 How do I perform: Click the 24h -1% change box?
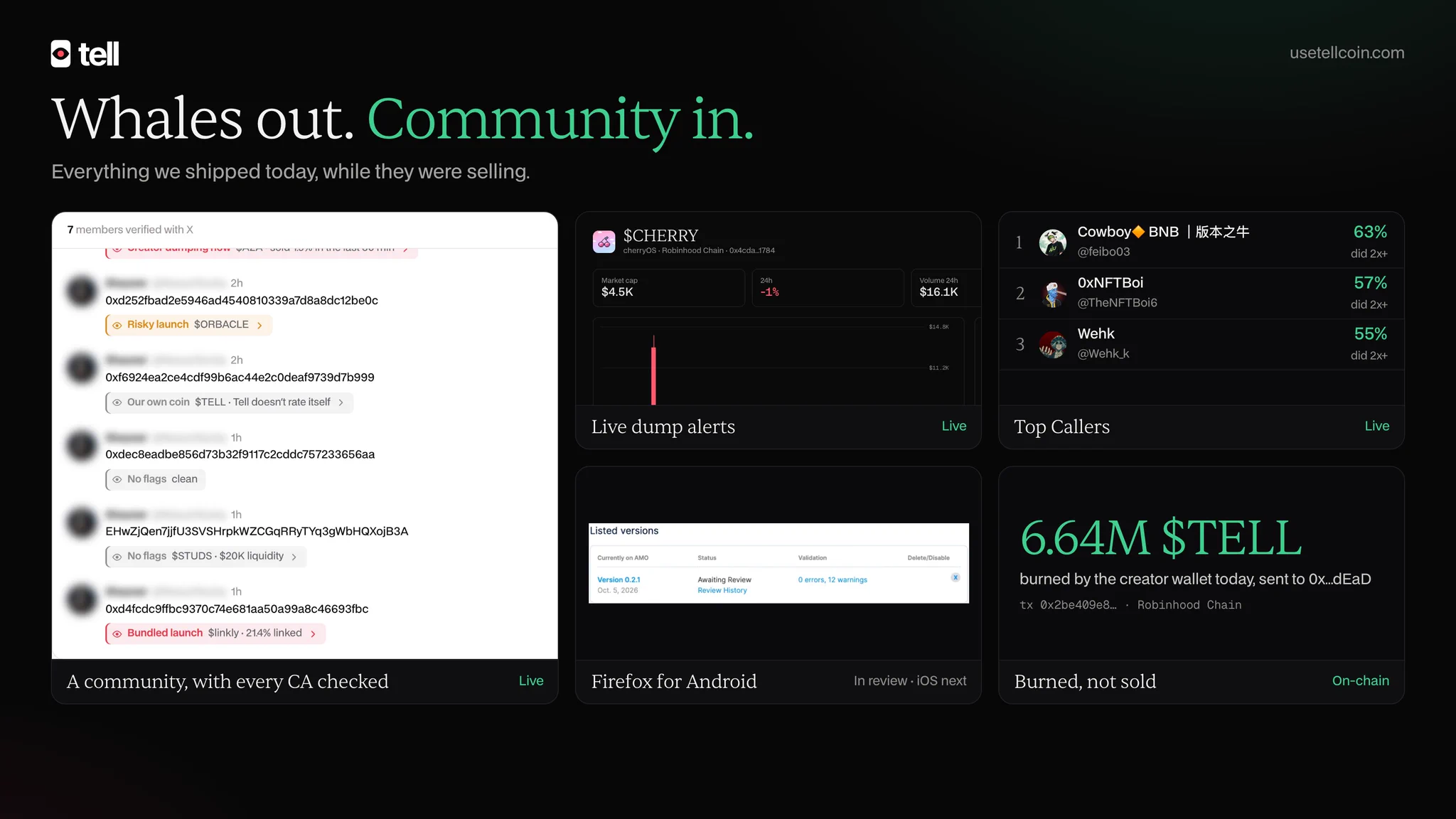828,287
